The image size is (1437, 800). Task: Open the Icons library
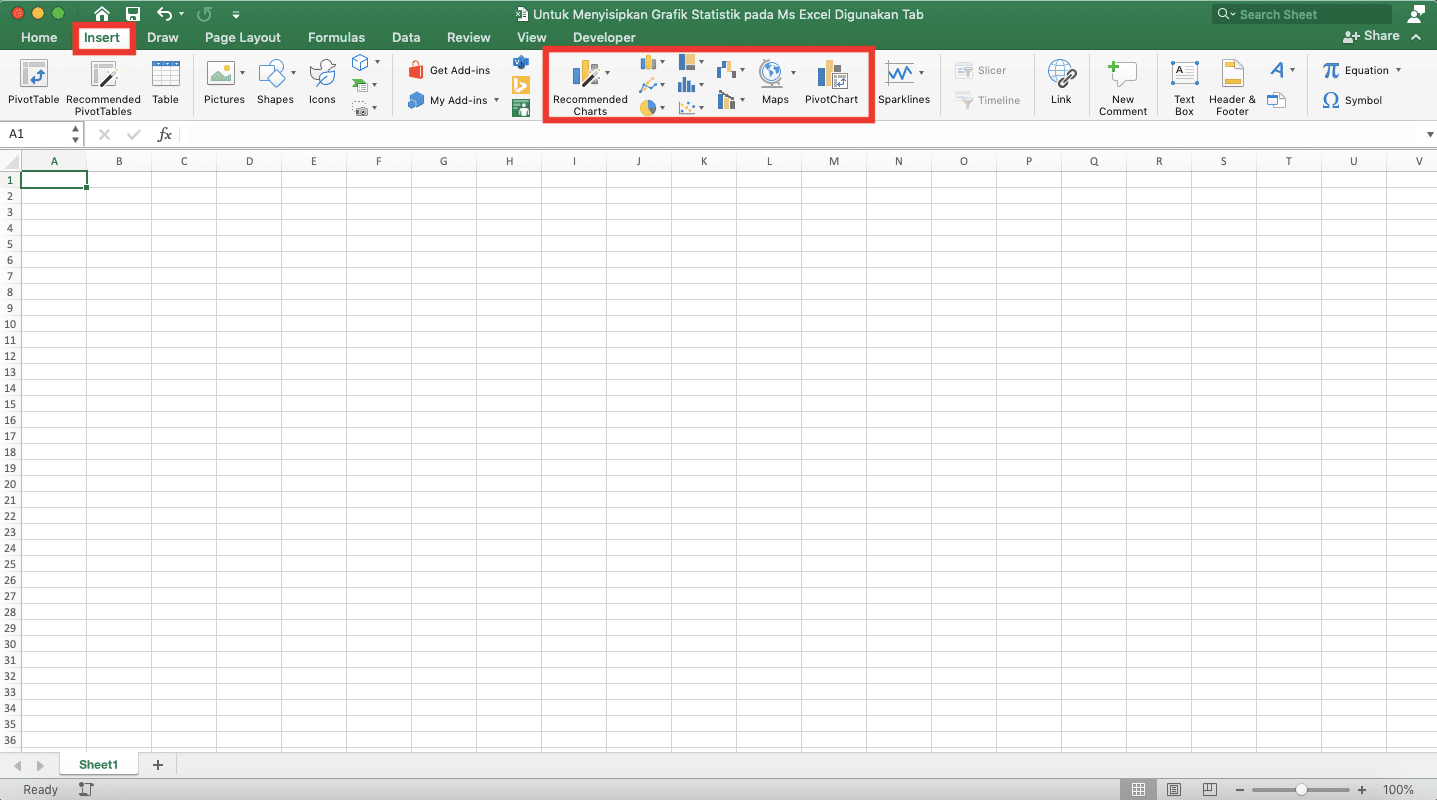pos(322,82)
